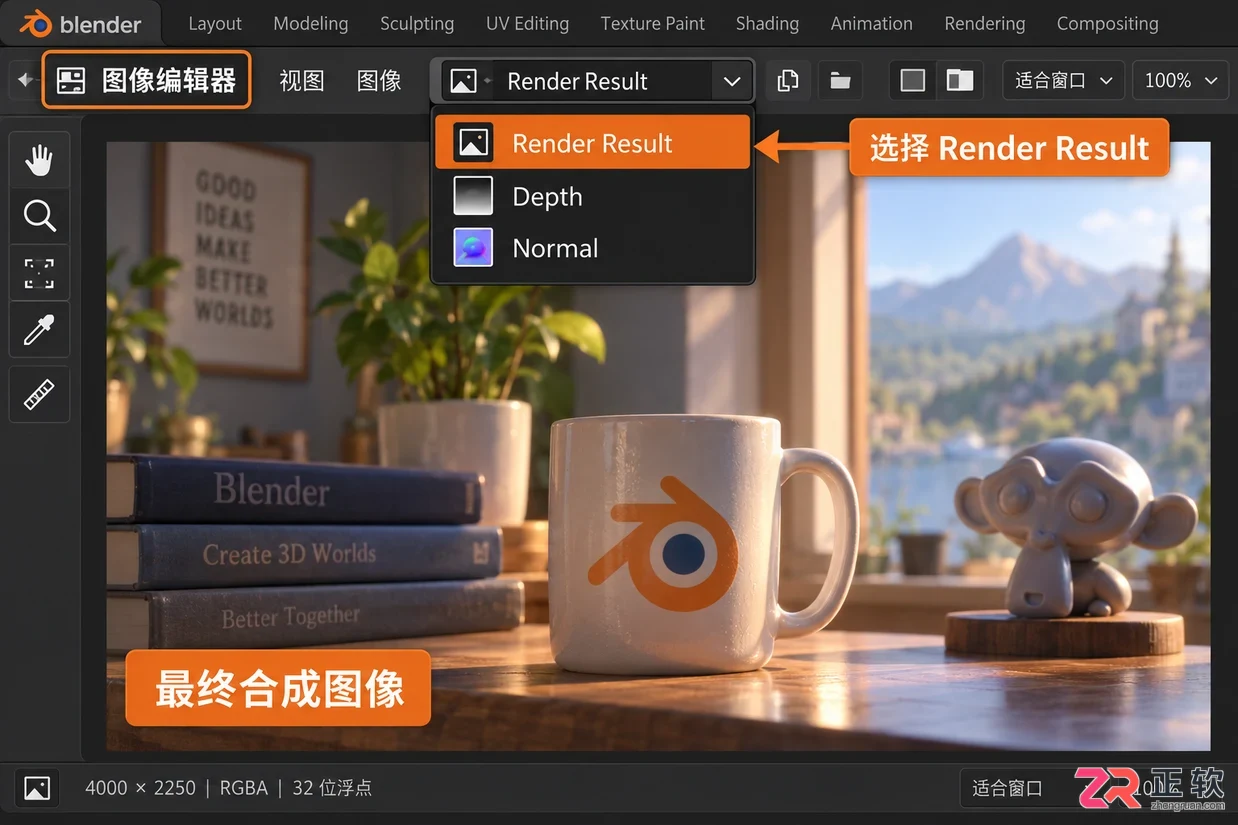Screen dimensions: 1238x825
Task: Open the 图像 menu
Action: pos(379,81)
